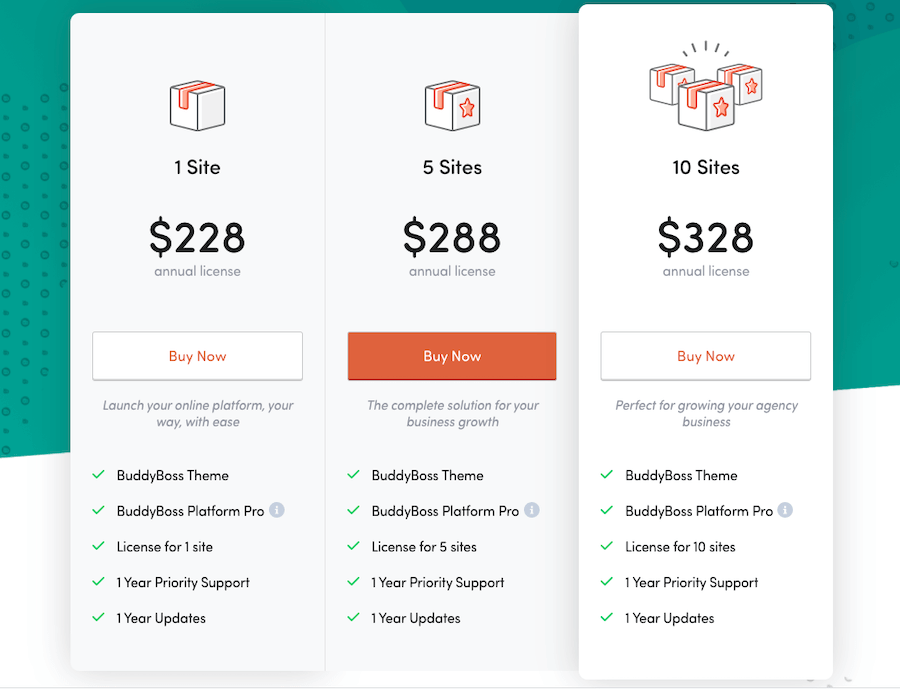Click the 10 Sites plan heading
Image resolution: width=900 pixels, height=690 pixels.
click(x=706, y=167)
